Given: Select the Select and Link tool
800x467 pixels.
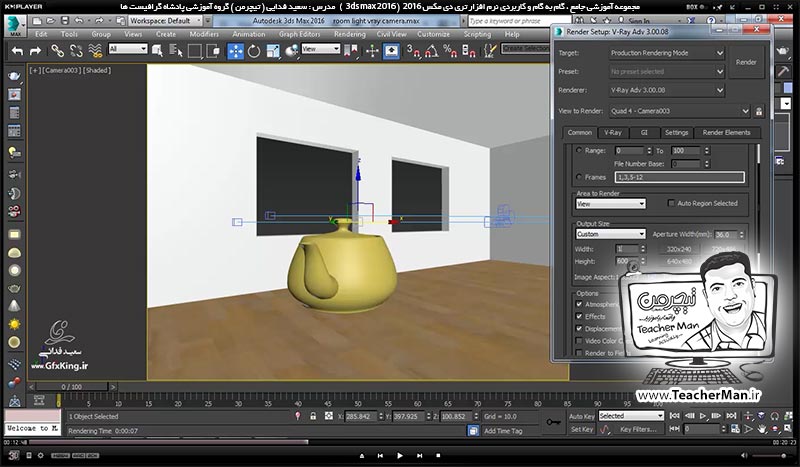Looking at the screenshot, I should 57,51.
